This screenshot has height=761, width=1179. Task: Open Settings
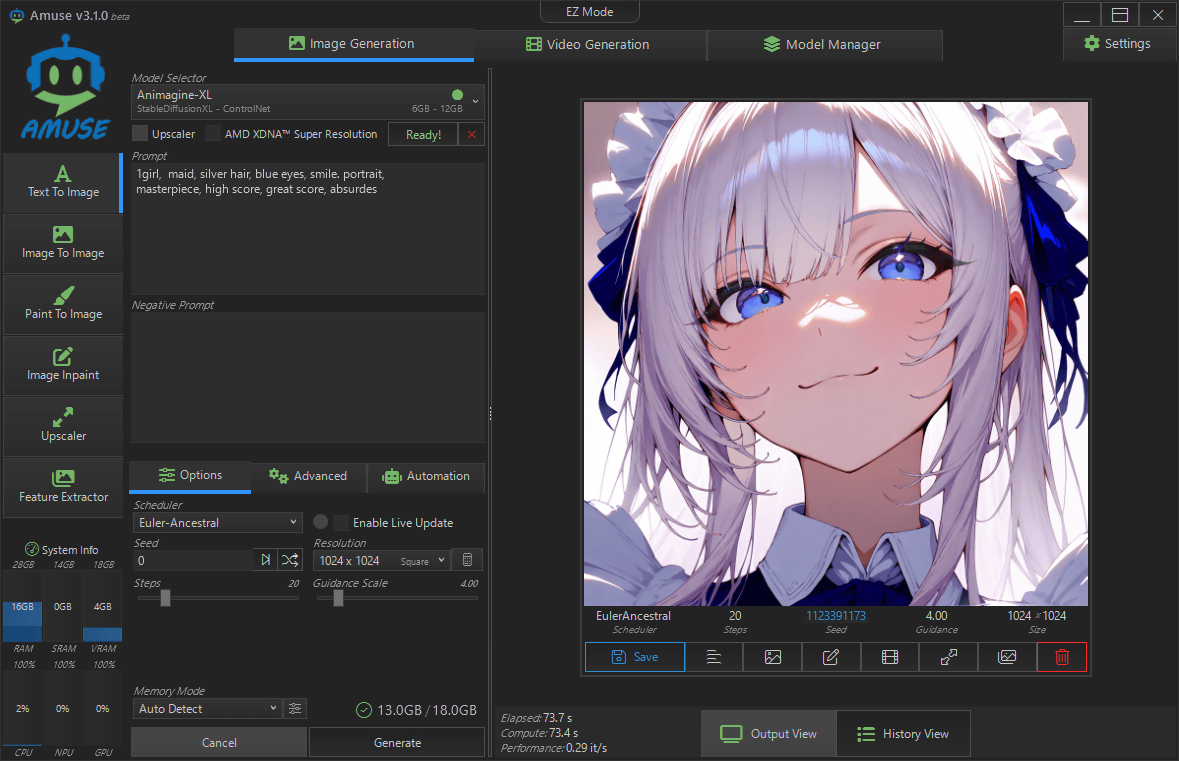[x=1118, y=44]
